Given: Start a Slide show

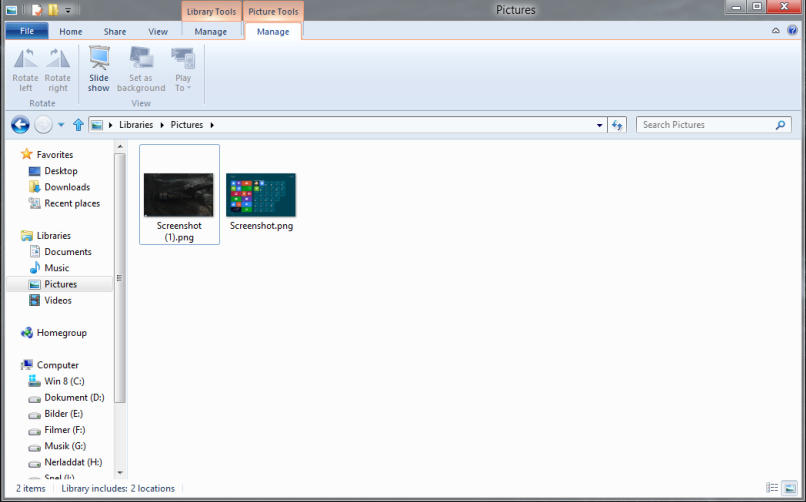Looking at the screenshot, I should coord(99,70).
